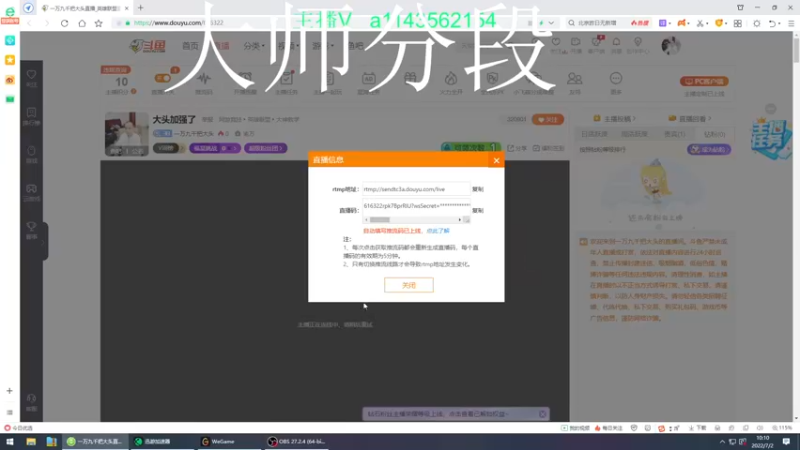Open the yellow star favorites sidebar icon
This screenshot has width=800, height=450.
click(x=10, y=60)
